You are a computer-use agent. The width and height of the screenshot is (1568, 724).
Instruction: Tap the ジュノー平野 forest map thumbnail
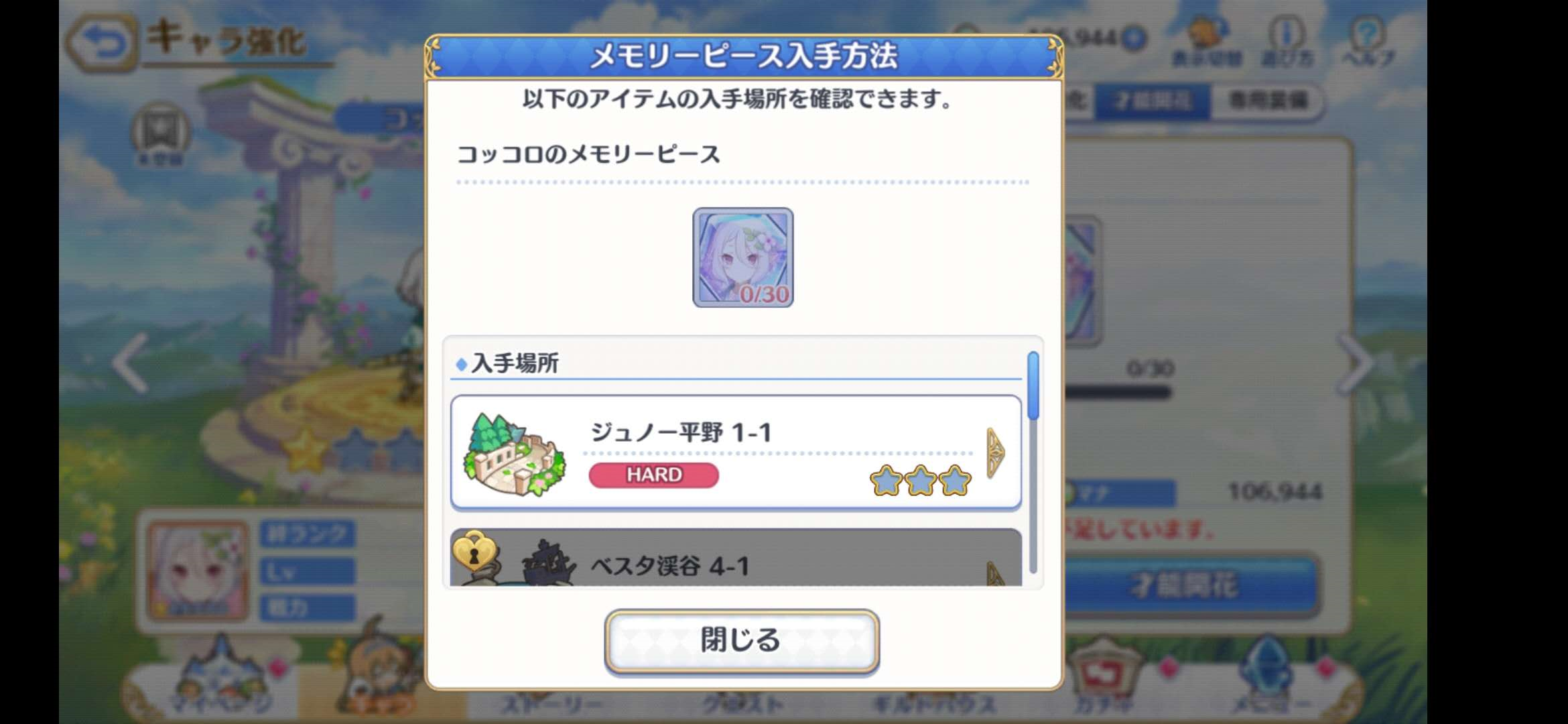(514, 455)
